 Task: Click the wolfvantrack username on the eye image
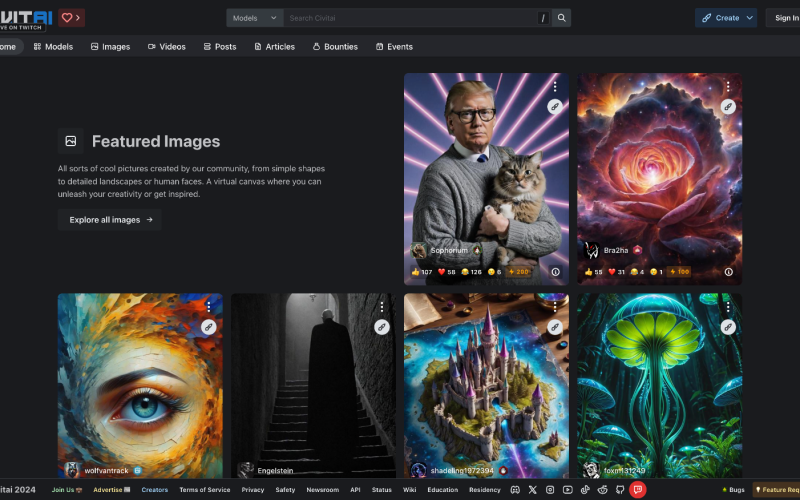[x=106, y=470]
